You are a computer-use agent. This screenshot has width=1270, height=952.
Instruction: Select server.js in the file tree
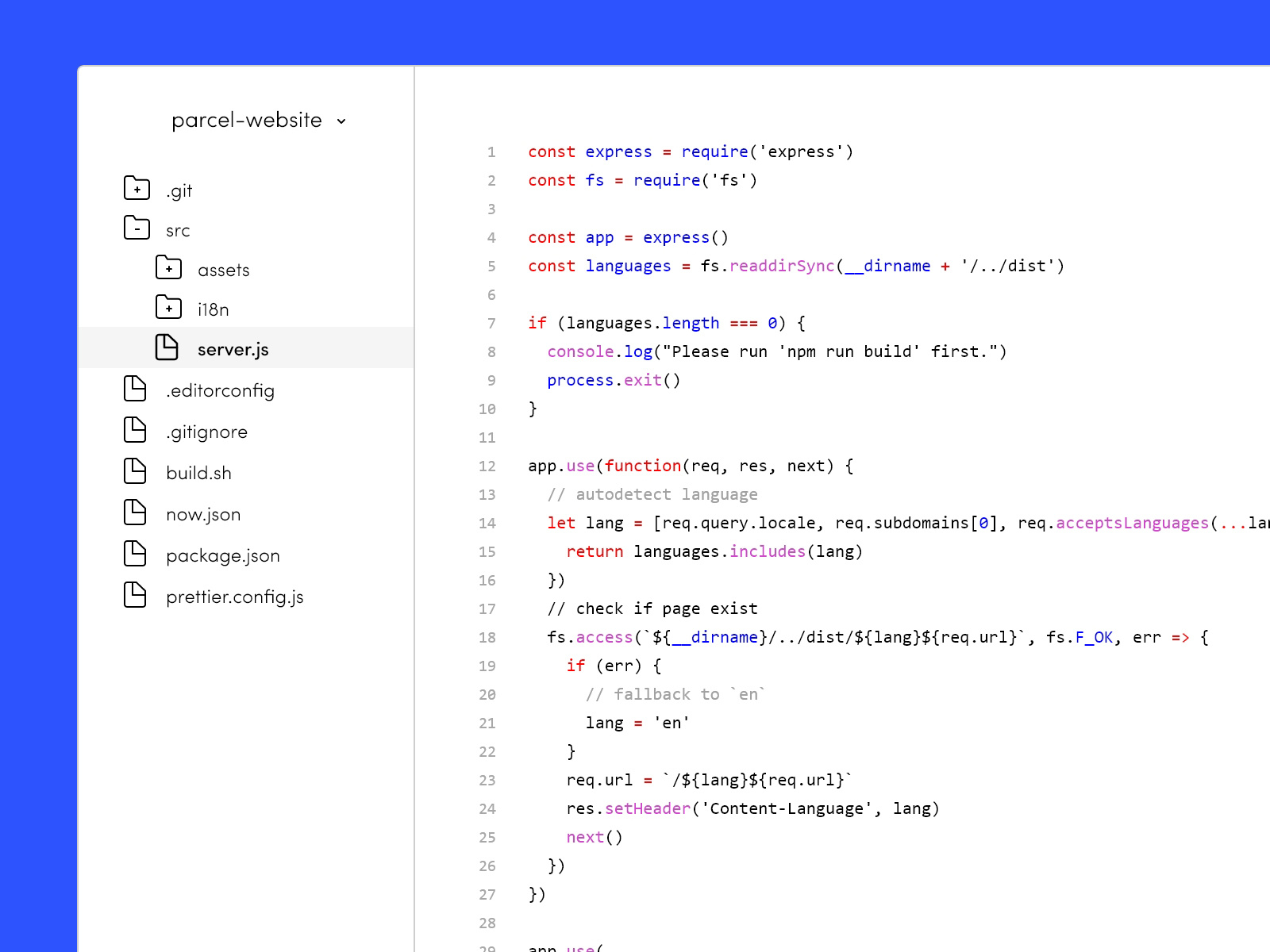coord(233,348)
